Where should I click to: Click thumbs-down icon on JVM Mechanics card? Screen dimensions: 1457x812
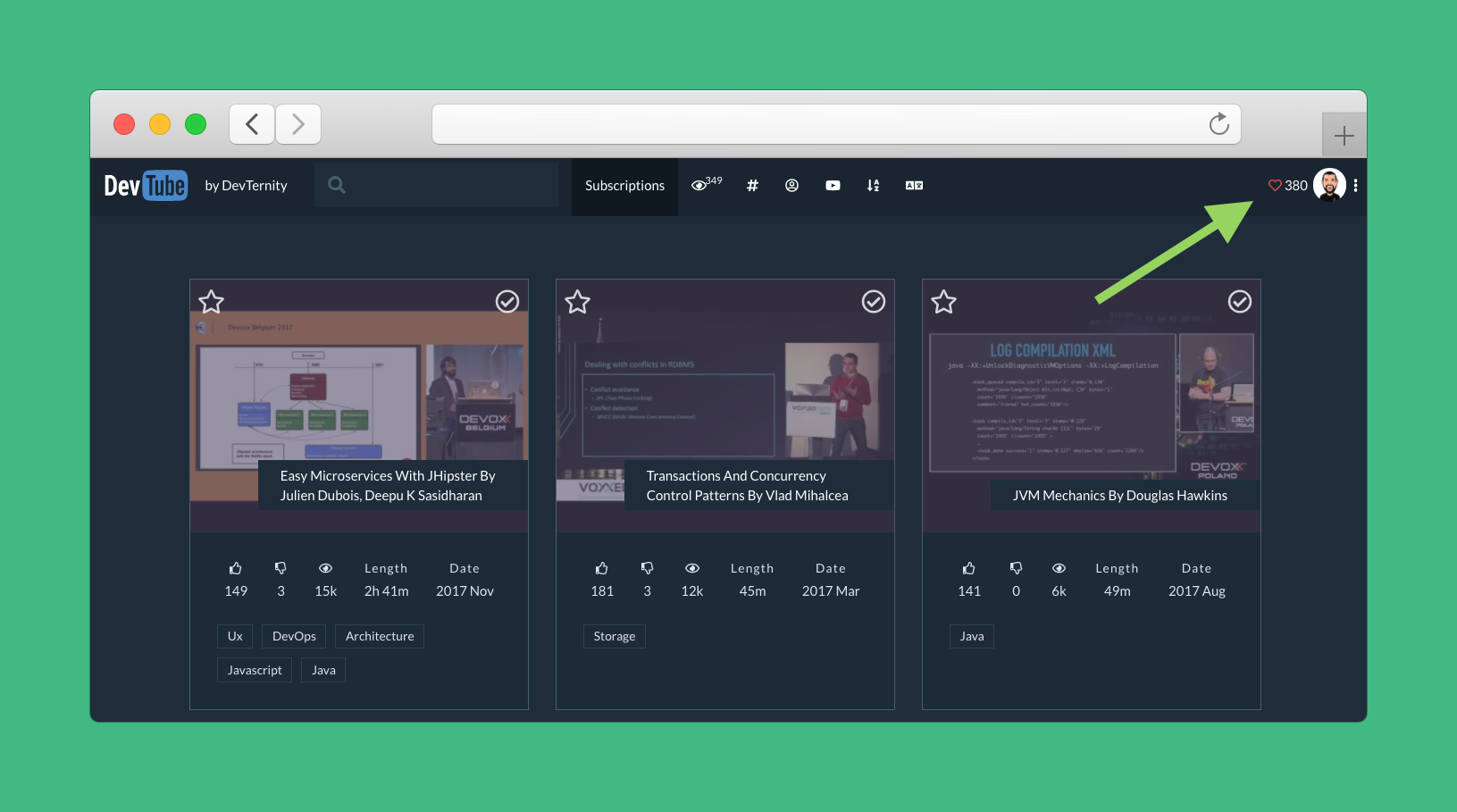click(1016, 568)
